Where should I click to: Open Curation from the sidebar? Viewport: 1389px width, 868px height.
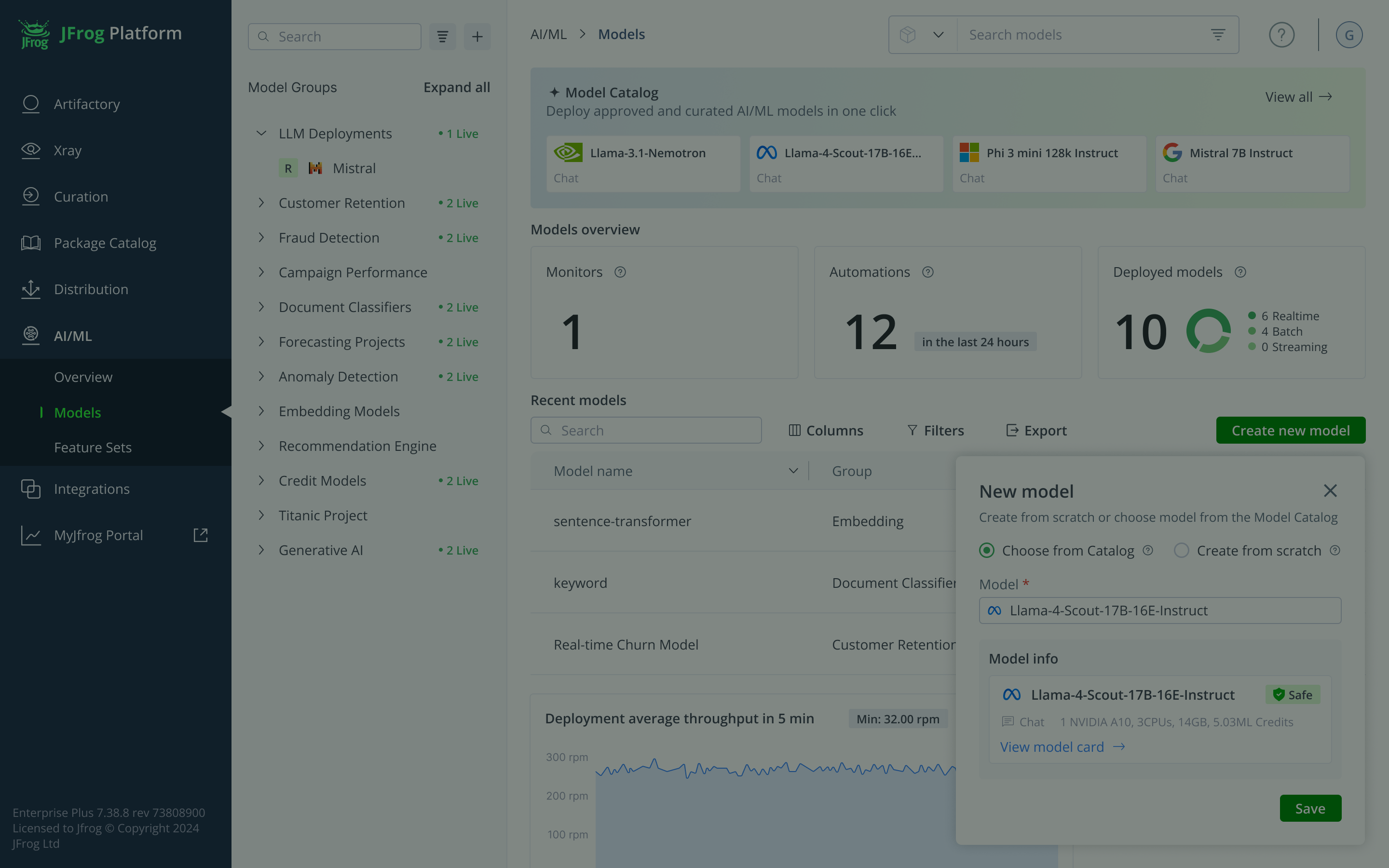tap(81, 196)
